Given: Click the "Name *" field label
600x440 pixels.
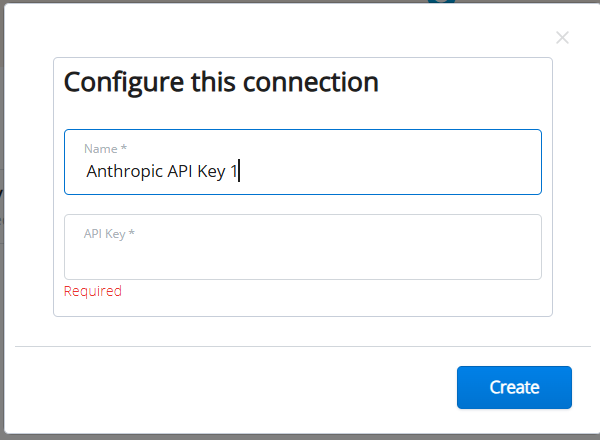Looking at the screenshot, I should click(x=105, y=148).
